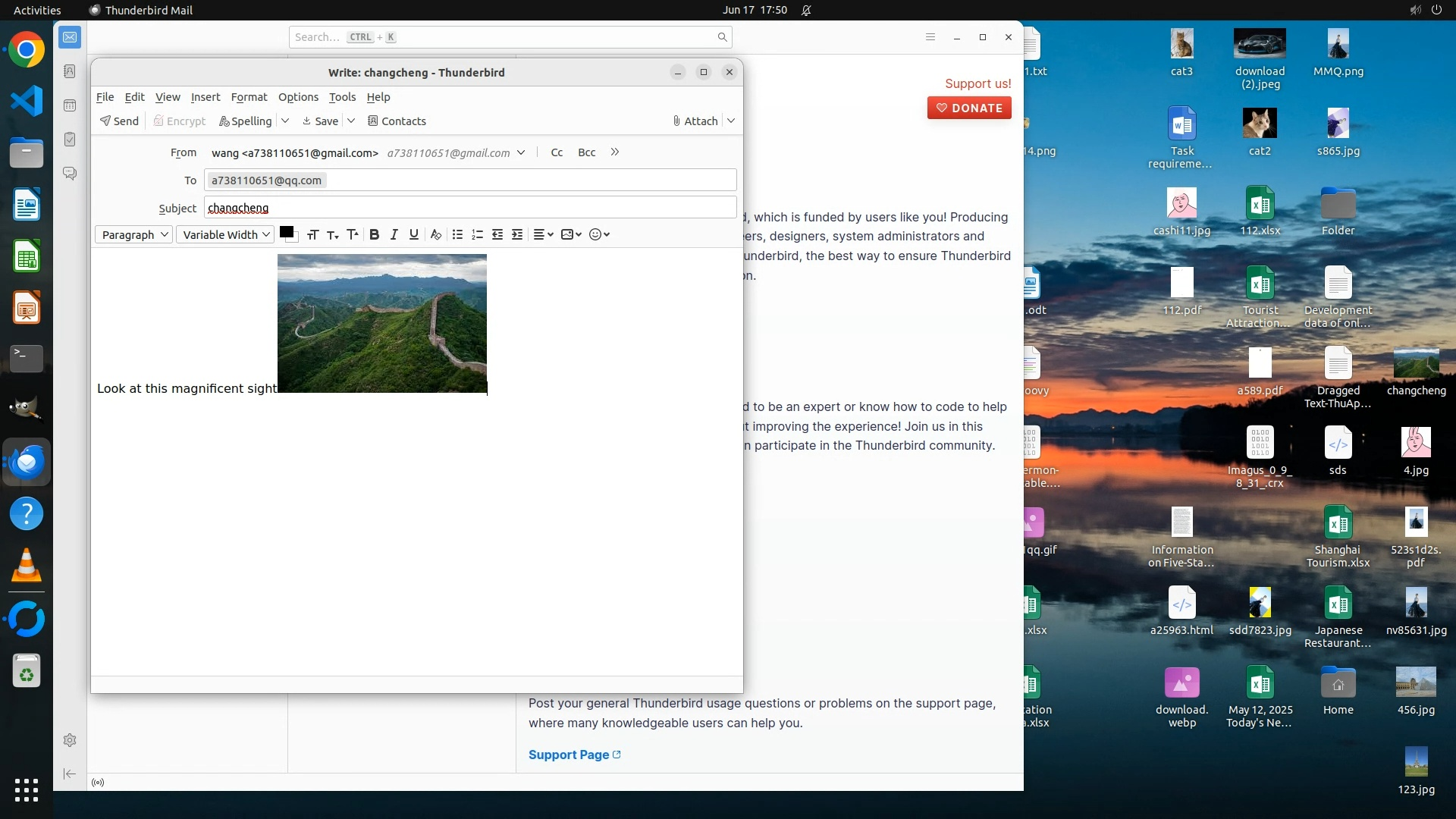Image resolution: width=1456 pixels, height=819 pixels.
Task: Pick the black text color swatch
Action: pyautogui.click(x=286, y=233)
